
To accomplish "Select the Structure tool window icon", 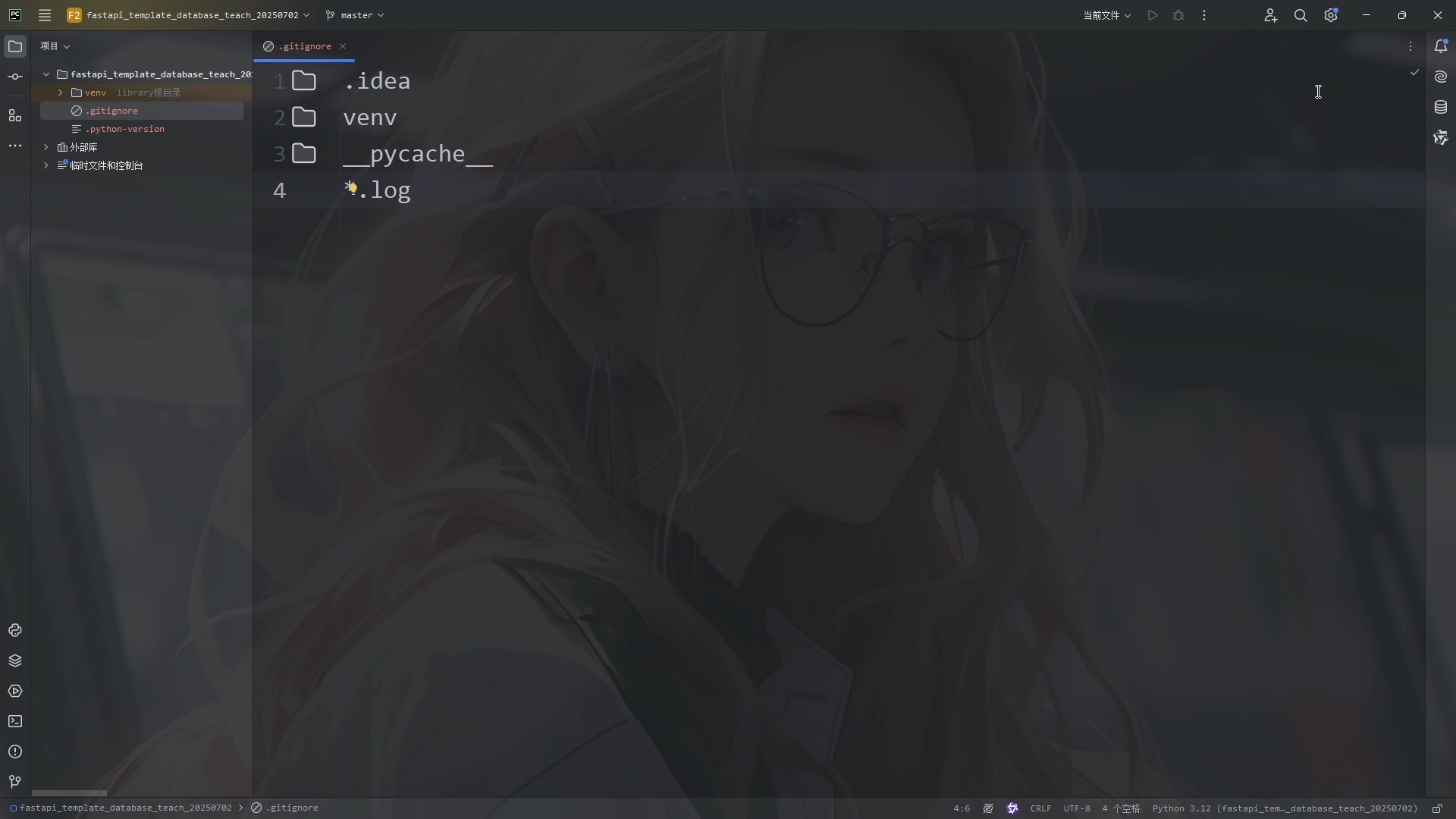I will click(x=15, y=115).
